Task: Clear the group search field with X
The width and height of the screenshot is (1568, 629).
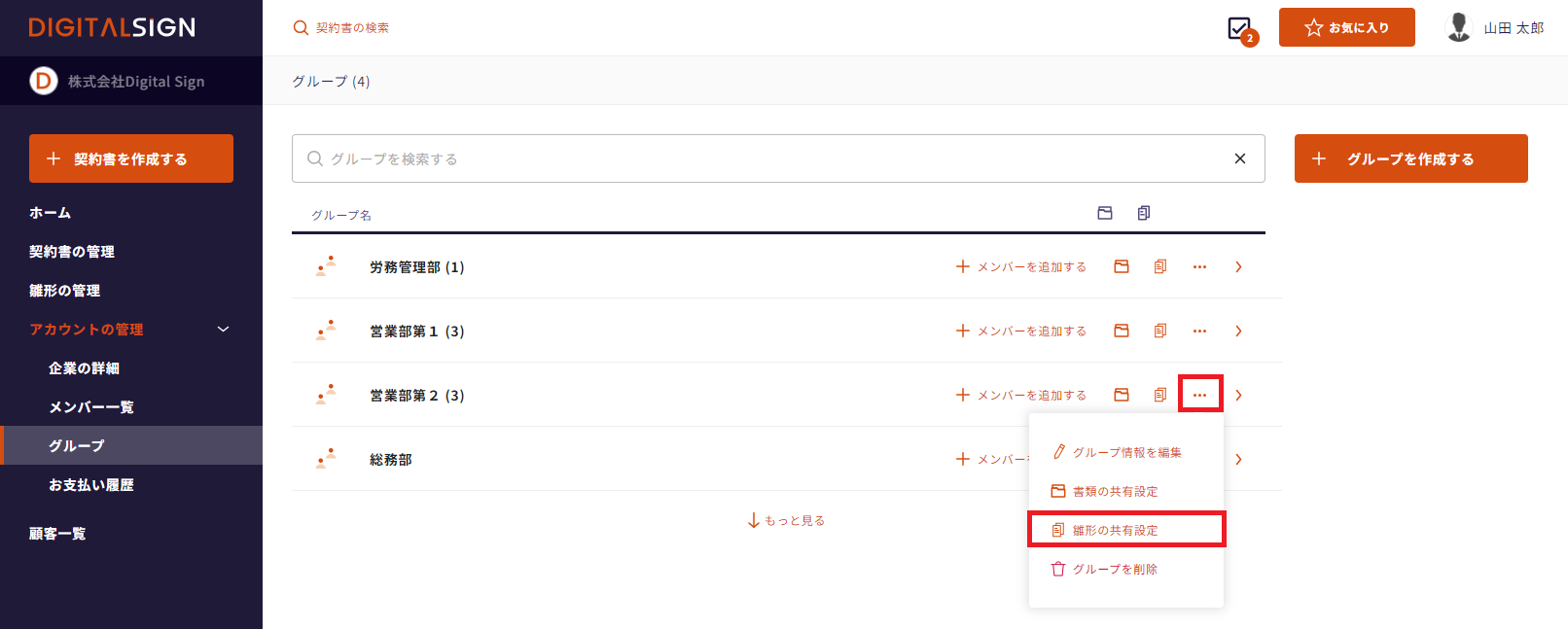Action: [1239, 158]
